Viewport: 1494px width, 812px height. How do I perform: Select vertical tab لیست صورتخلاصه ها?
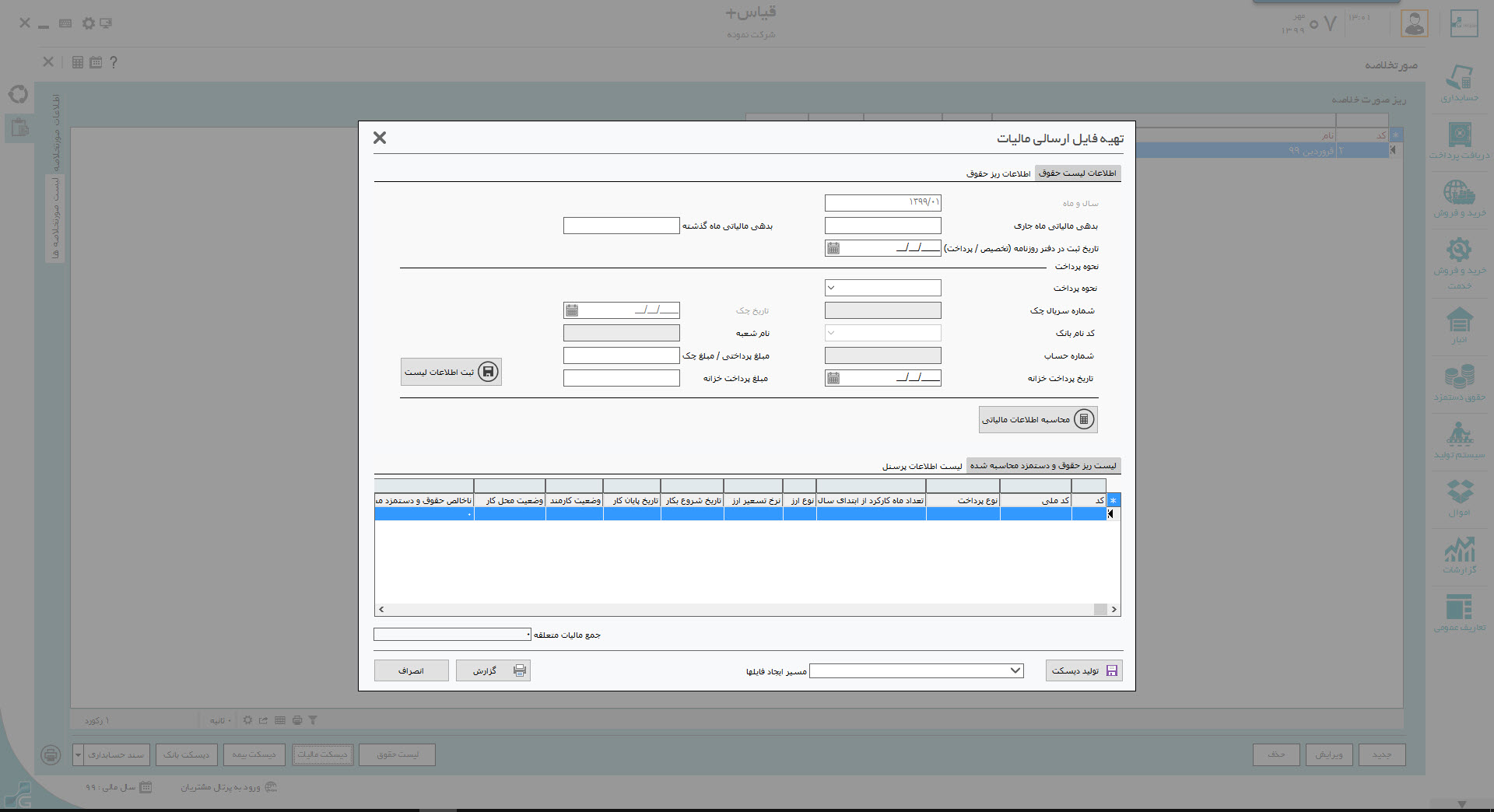pyautogui.click(x=56, y=219)
